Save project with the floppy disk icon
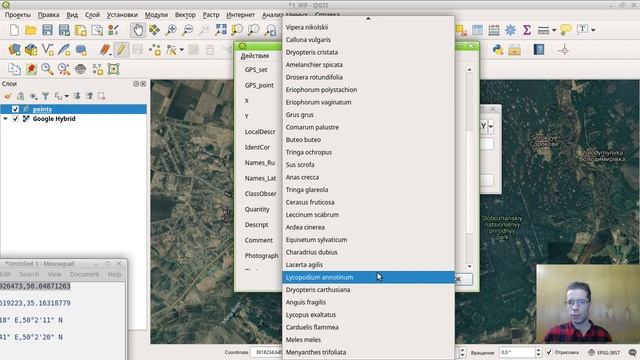This screenshot has height=360, width=640. click(47, 30)
